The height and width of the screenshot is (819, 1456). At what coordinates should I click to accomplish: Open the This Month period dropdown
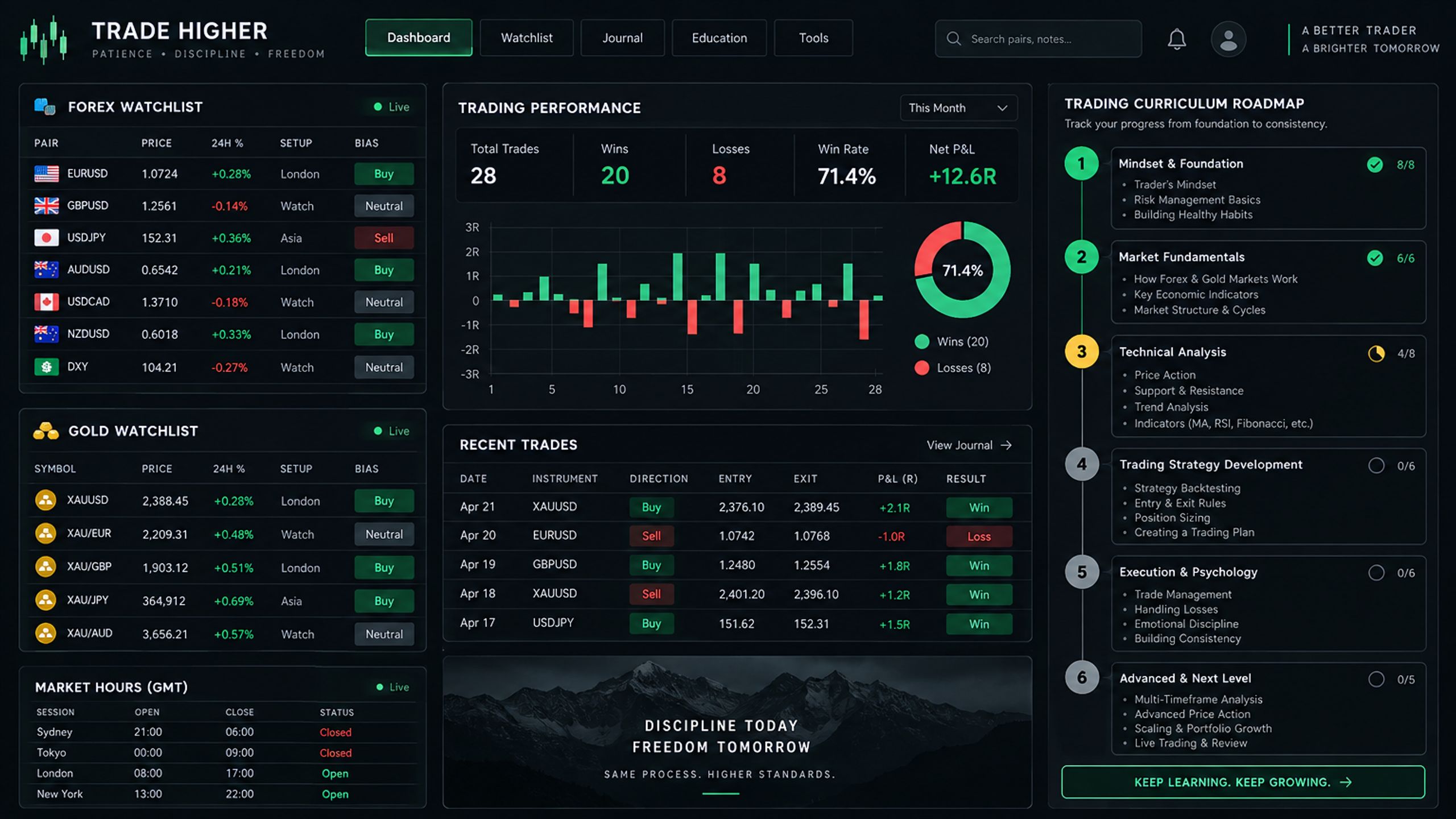[x=958, y=108]
